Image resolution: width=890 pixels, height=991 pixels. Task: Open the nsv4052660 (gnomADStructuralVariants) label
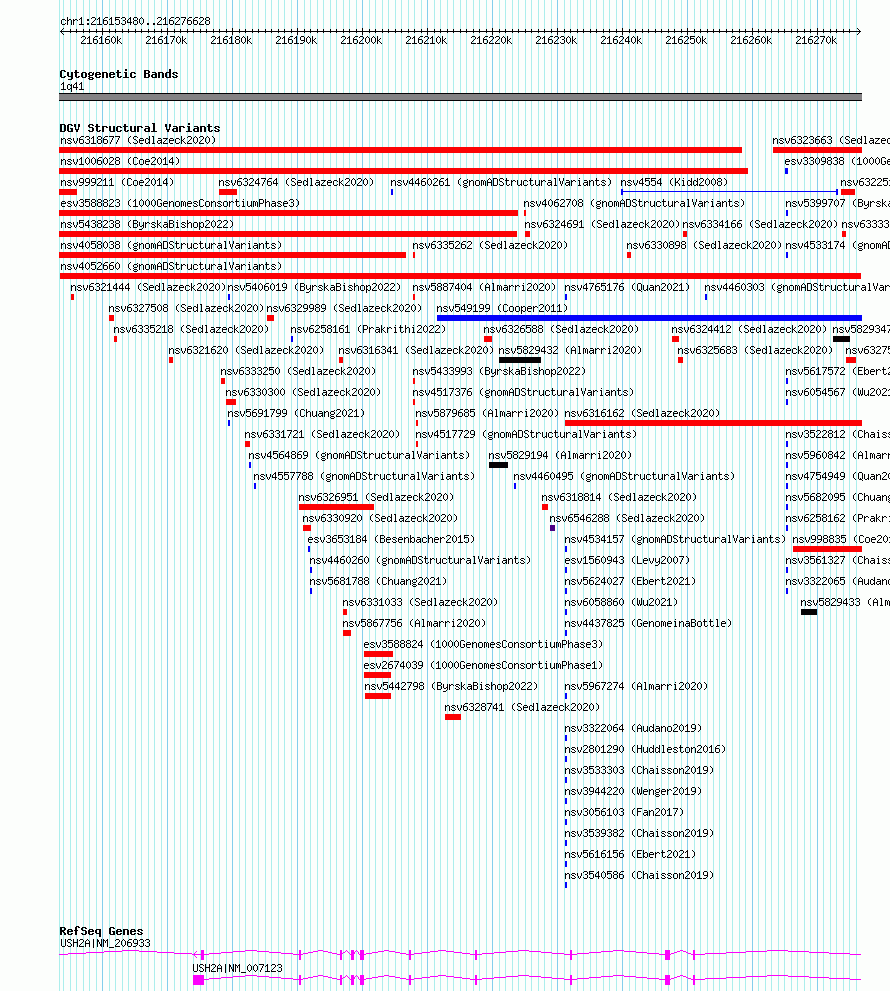coord(171,266)
